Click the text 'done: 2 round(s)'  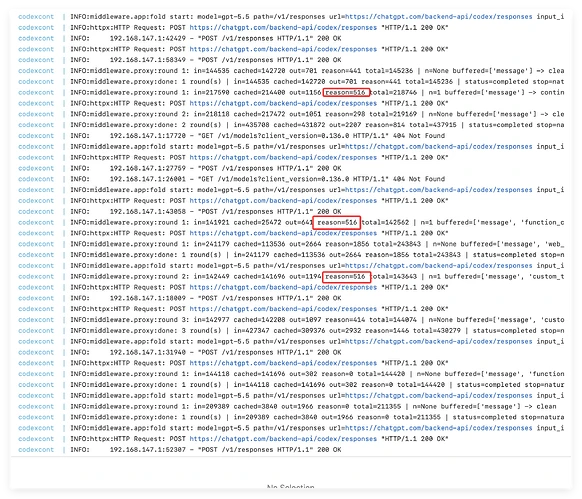click(x=190, y=125)
